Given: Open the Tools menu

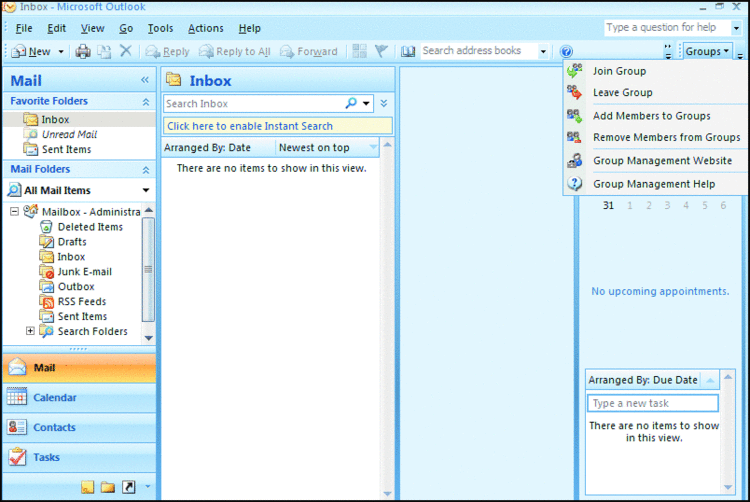Looking at the screenshot, I should pyautogui.click(x=160, y=28).
